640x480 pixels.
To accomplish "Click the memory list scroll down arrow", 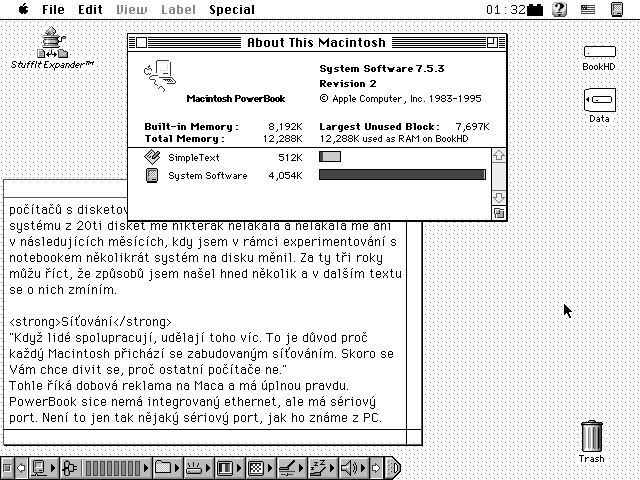I will (499, 197).
